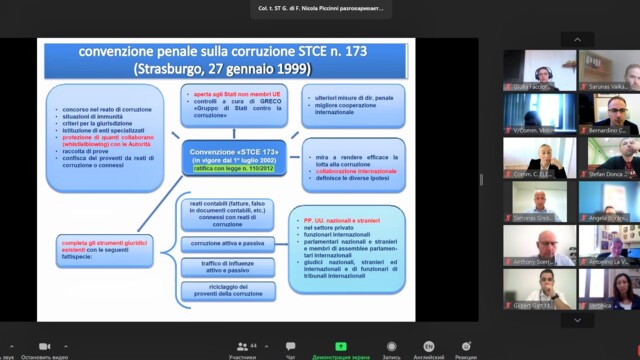640x360 pixels.
Task: Show next gallery page with down chevron
Action: (x=578, y=320)
